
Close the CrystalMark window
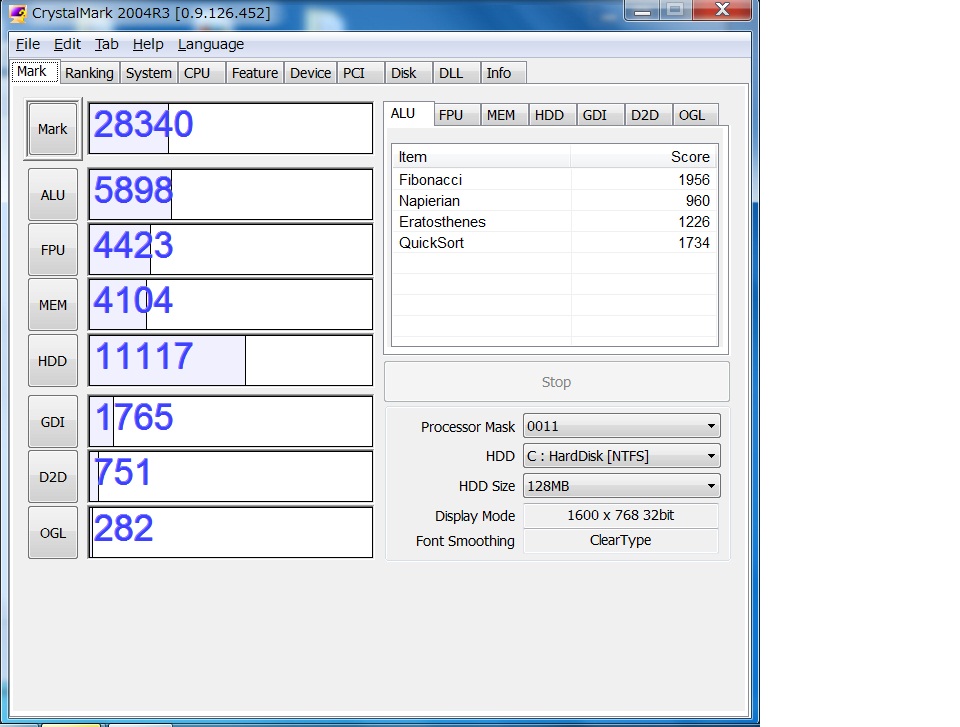(722, 9)
